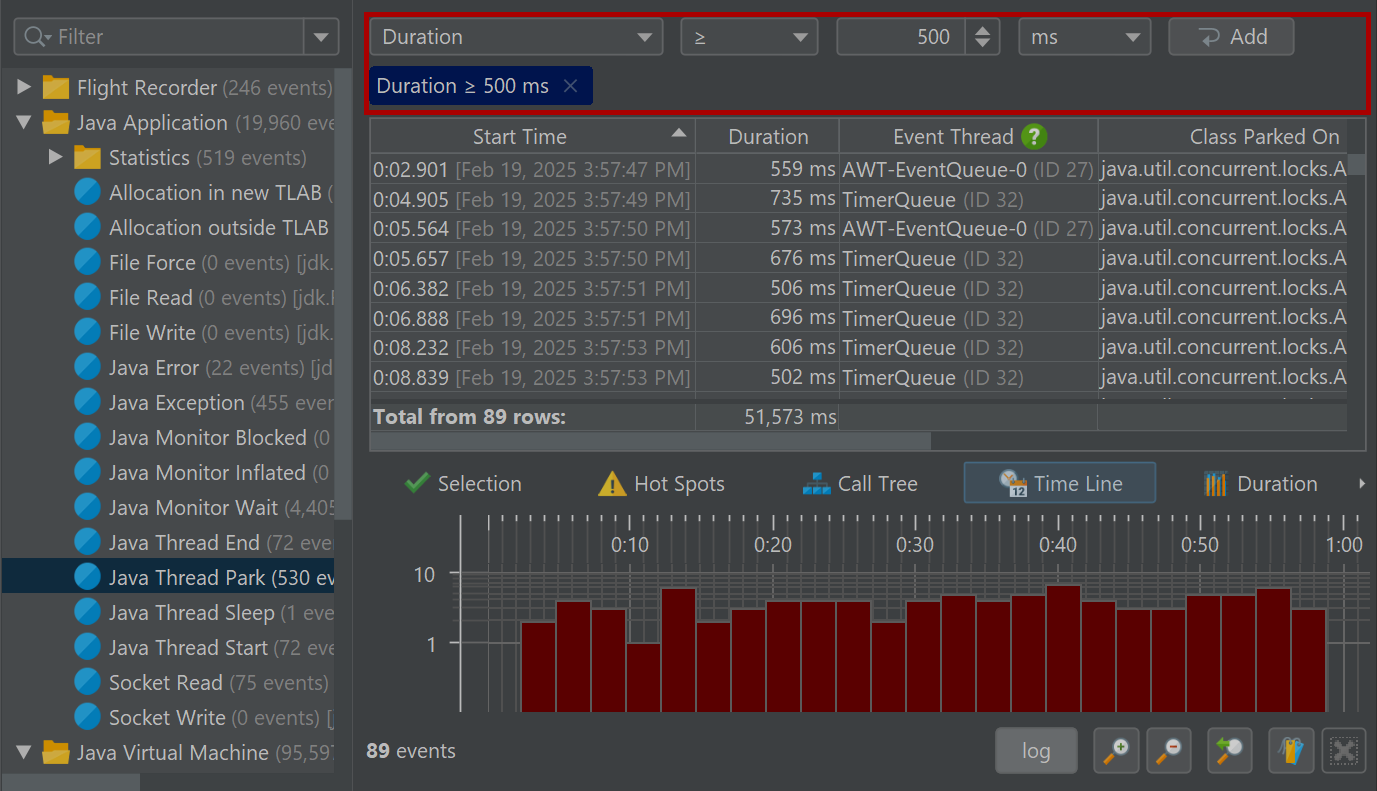Click the tags label icon below chart

(x=1291, y=750)
